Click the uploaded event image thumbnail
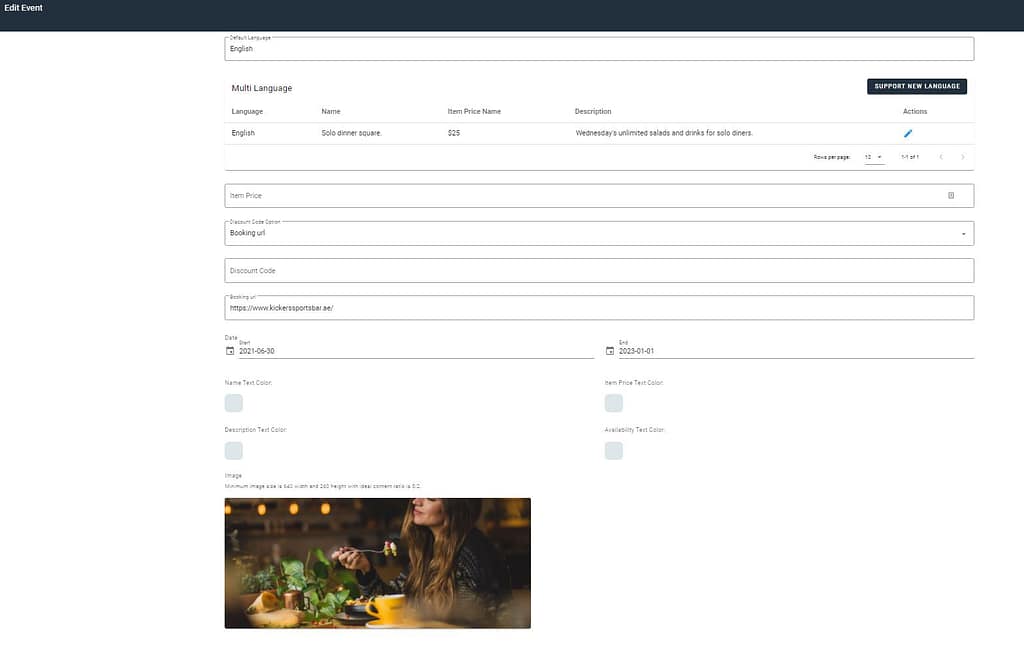This screenshot has height=645, width=1024. click(x=377, y=563)
